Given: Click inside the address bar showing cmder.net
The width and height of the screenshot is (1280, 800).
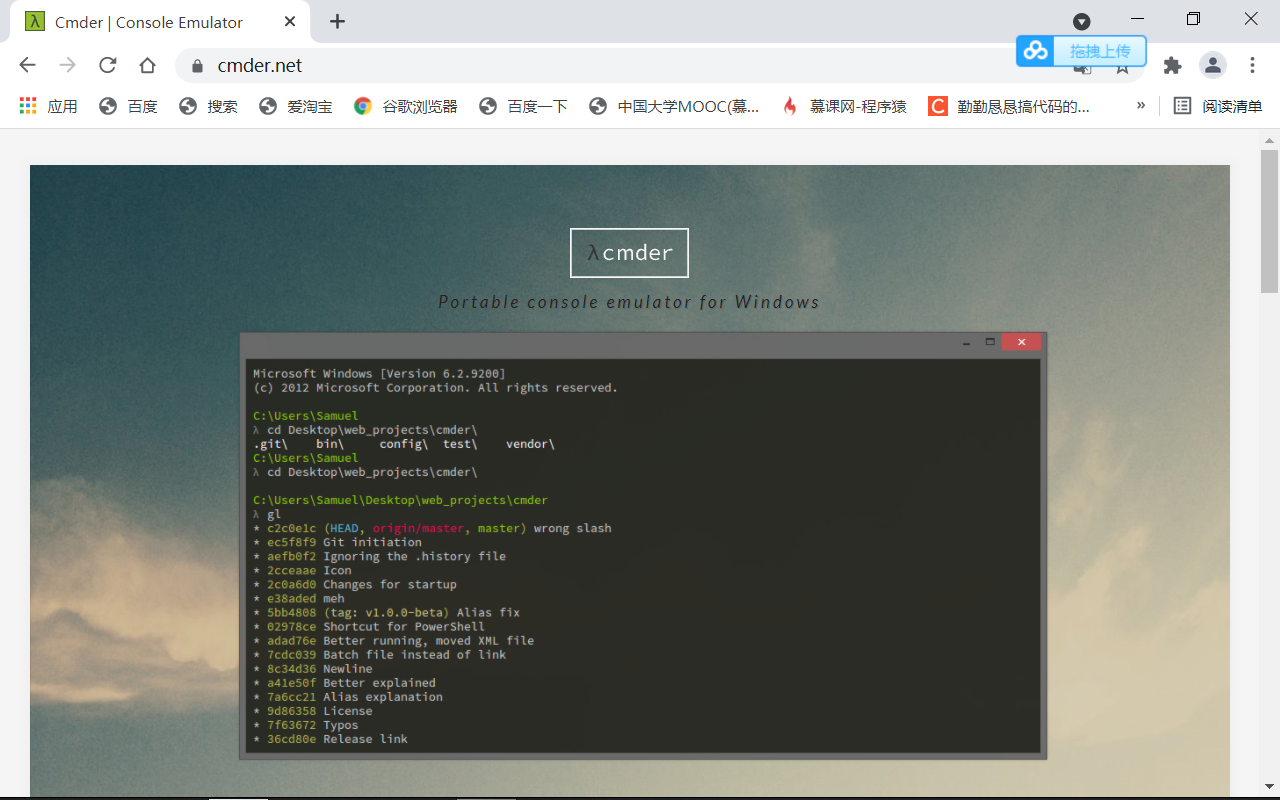Looking at the screenshot, I should pyautogui.click(x=400, y=65).
